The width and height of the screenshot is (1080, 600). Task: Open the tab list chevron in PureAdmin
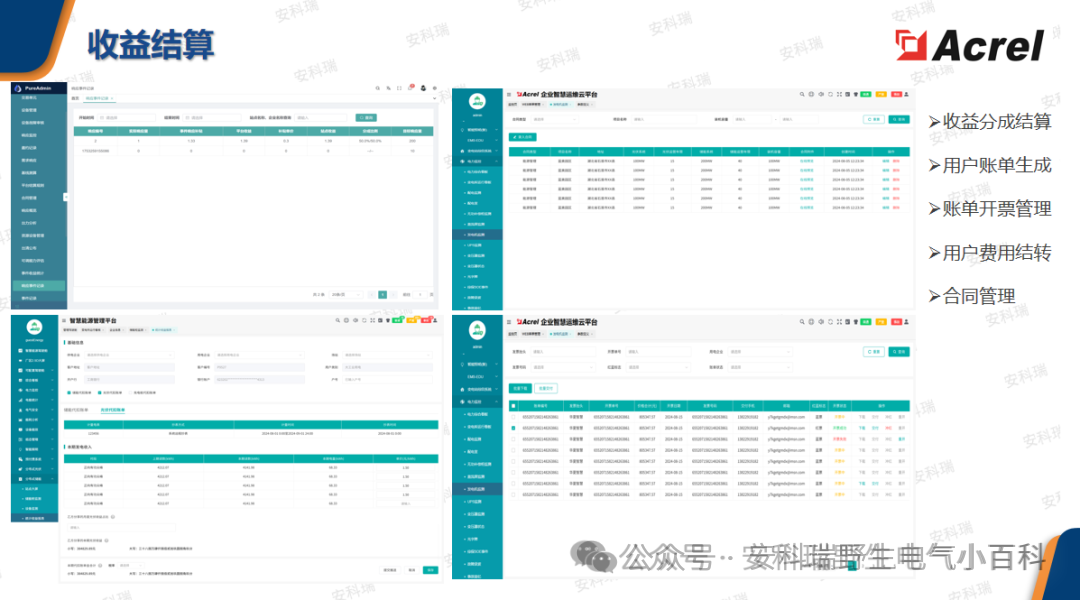coord(434,99)
